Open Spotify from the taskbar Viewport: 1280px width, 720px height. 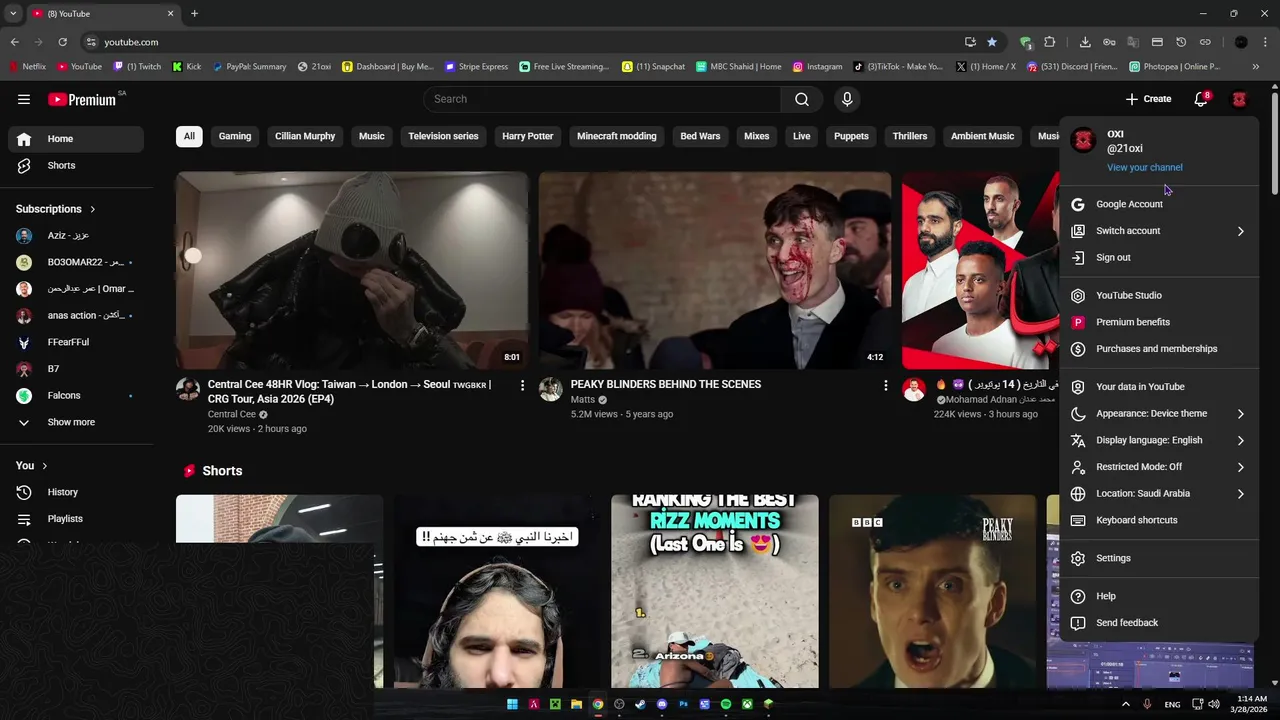pos(726,704)
